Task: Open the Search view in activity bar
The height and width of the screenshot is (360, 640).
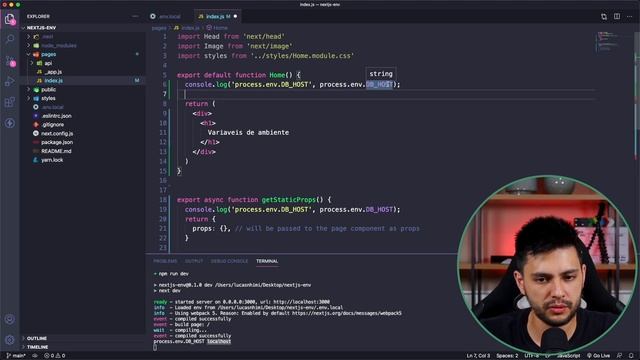Action: 10,39
